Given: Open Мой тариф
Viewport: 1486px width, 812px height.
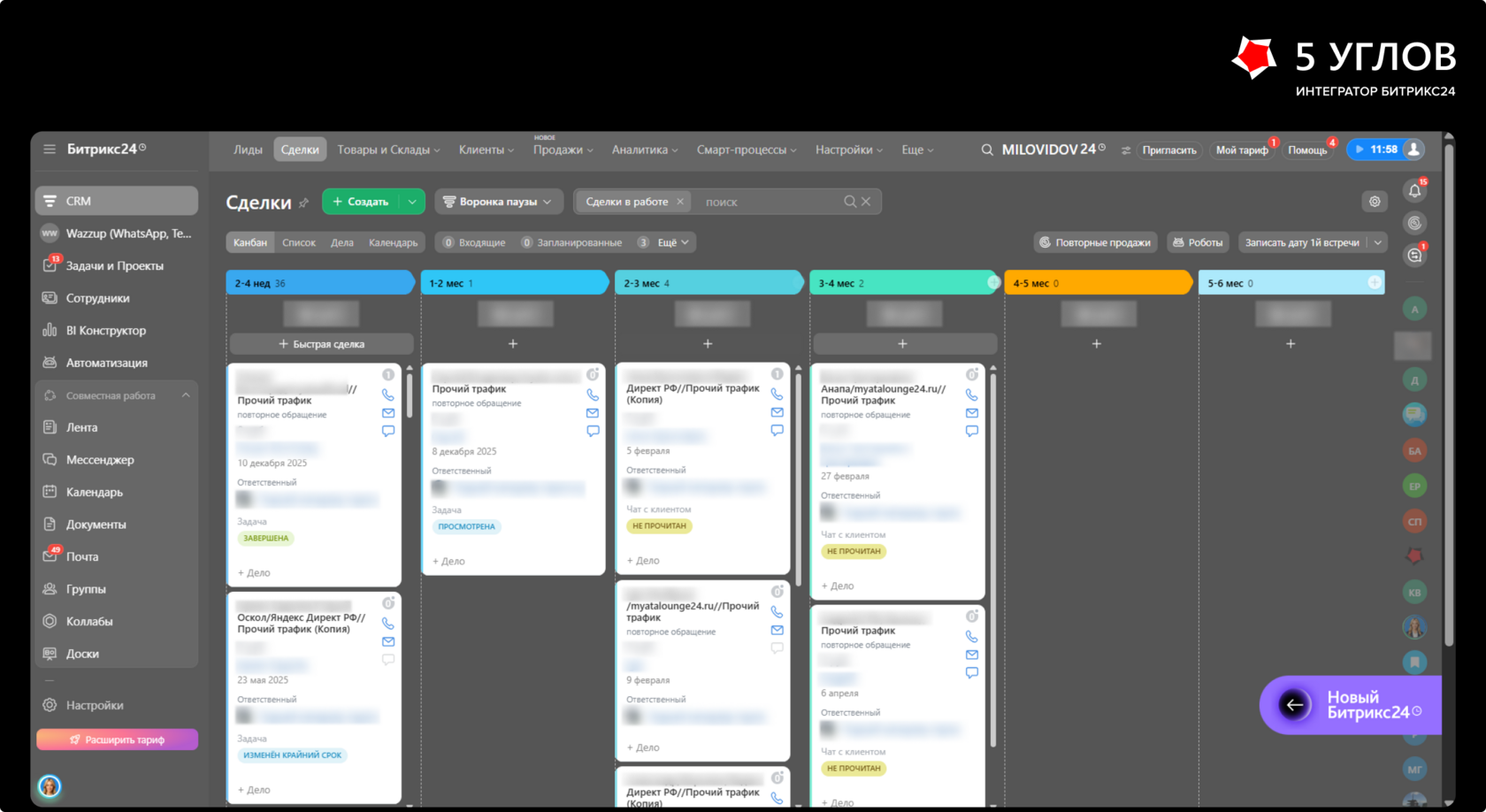Looking at the screenshot, I should pyautogui.click(x=1242, y=149).
